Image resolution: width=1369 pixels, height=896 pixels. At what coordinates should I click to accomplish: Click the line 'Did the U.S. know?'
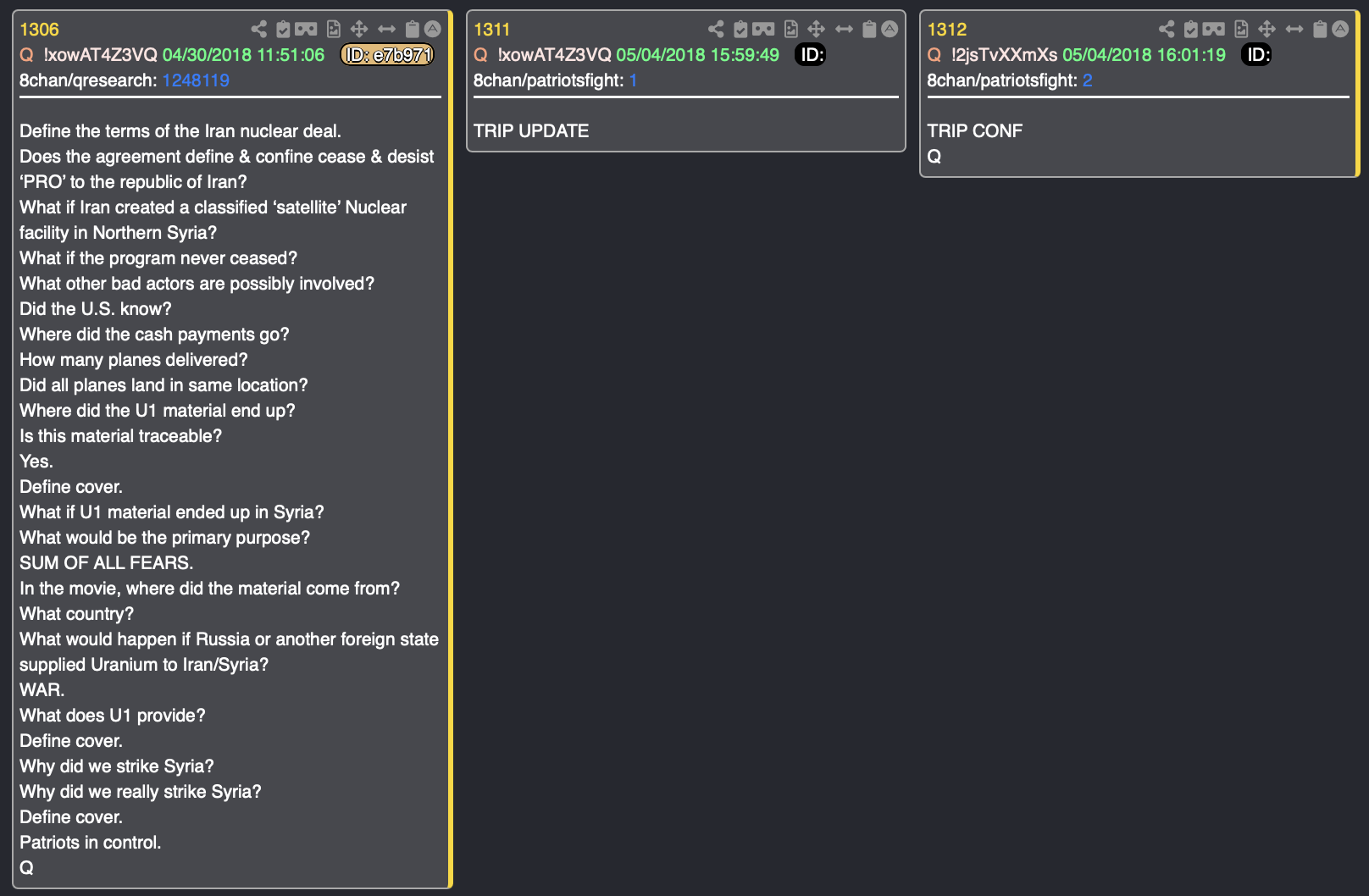[x=96, y=309]
